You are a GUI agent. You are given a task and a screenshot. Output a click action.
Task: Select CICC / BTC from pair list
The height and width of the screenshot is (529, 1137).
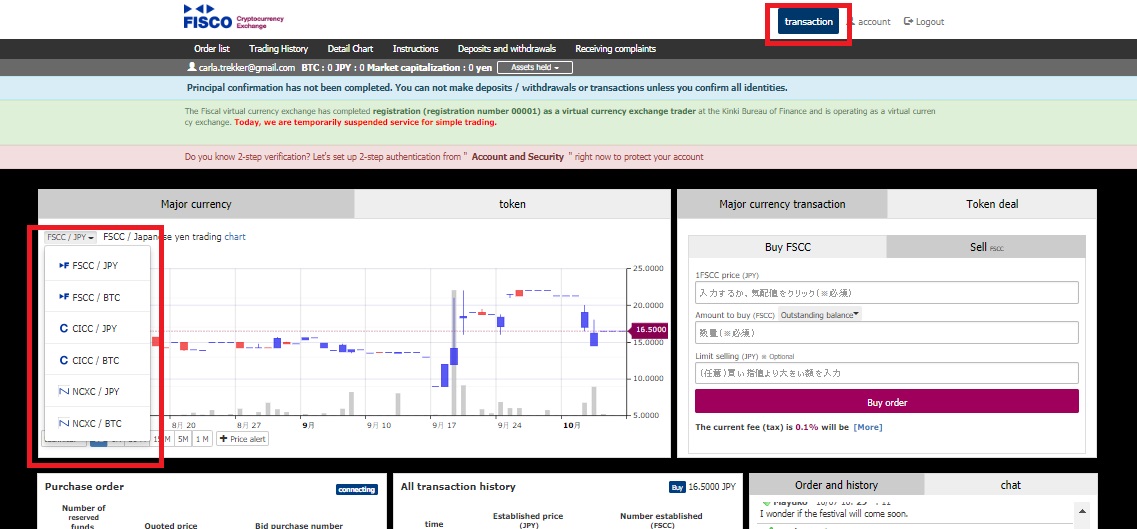pos(97,360)
